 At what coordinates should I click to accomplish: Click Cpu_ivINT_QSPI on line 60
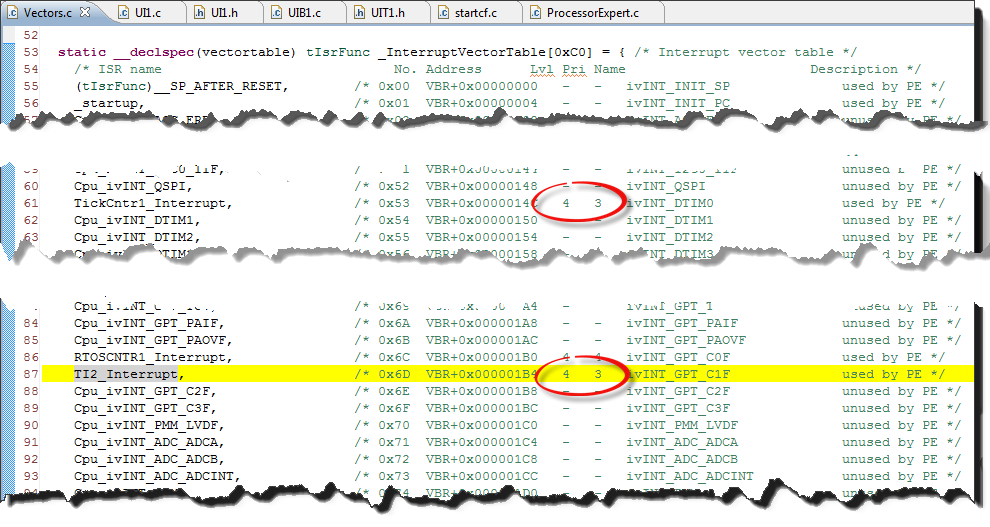(131, 186)
